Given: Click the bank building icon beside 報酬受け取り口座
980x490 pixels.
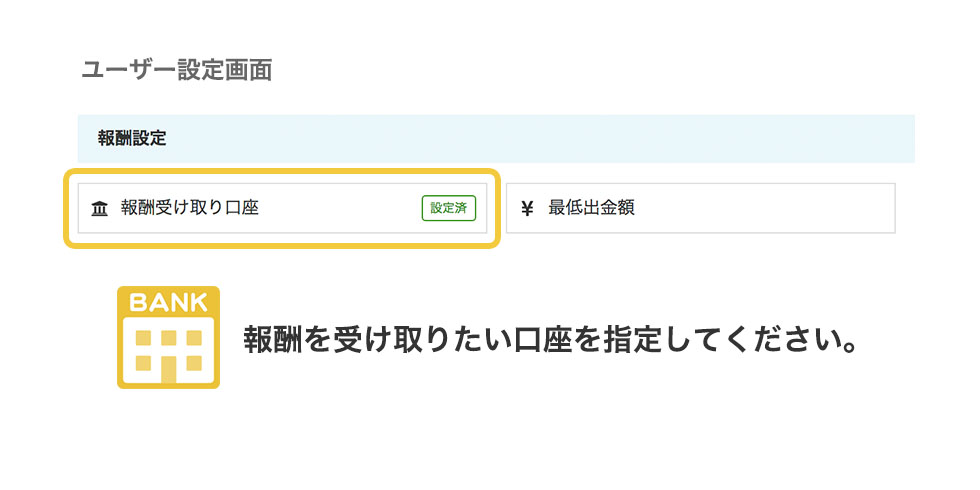Looking at the screenshot, I should 99,209.
